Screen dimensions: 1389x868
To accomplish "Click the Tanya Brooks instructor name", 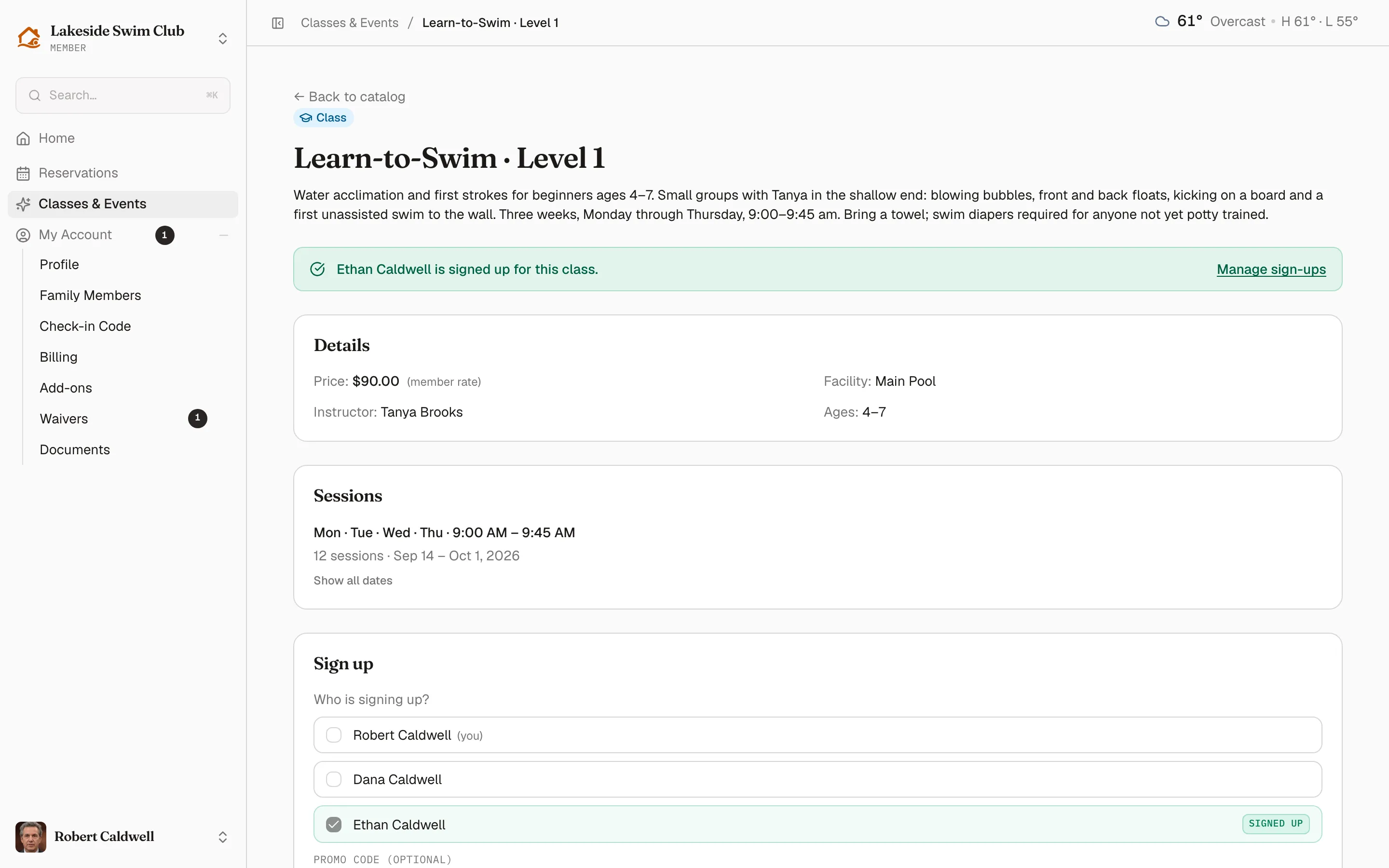I will (x=422, y=412).
